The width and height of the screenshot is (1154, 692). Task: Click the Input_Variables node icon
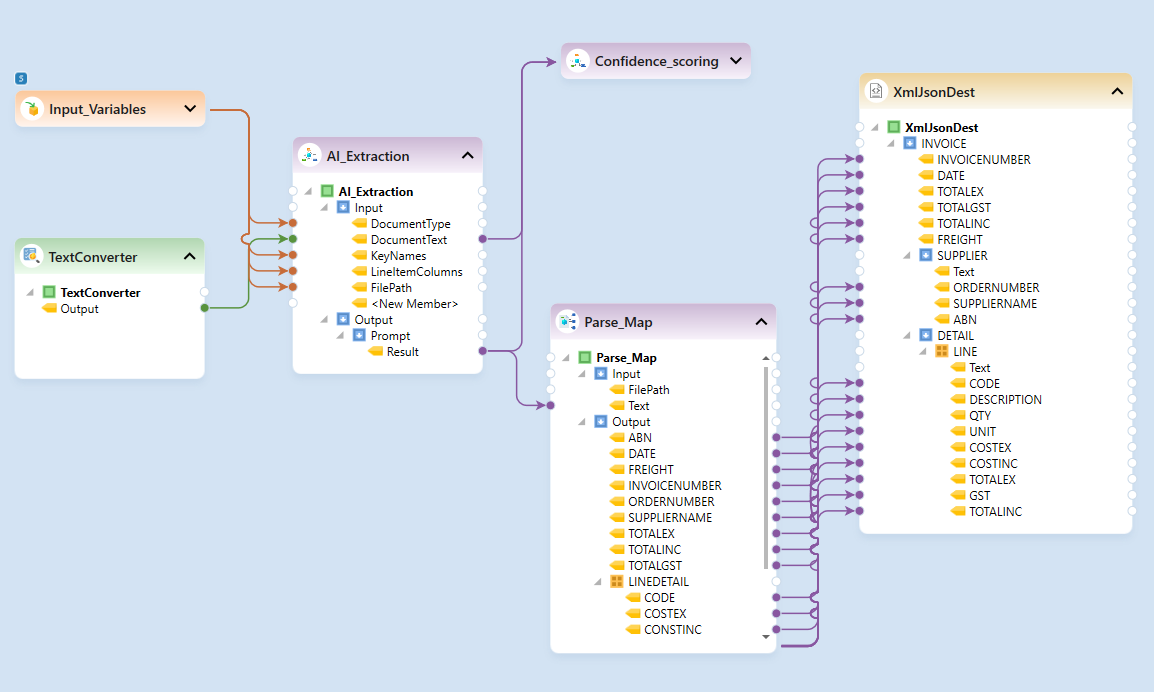click(32, 109)
